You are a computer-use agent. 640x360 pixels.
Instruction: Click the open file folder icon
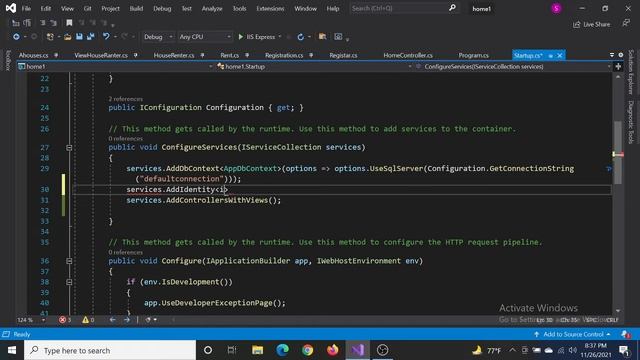[x=68, y=37]
